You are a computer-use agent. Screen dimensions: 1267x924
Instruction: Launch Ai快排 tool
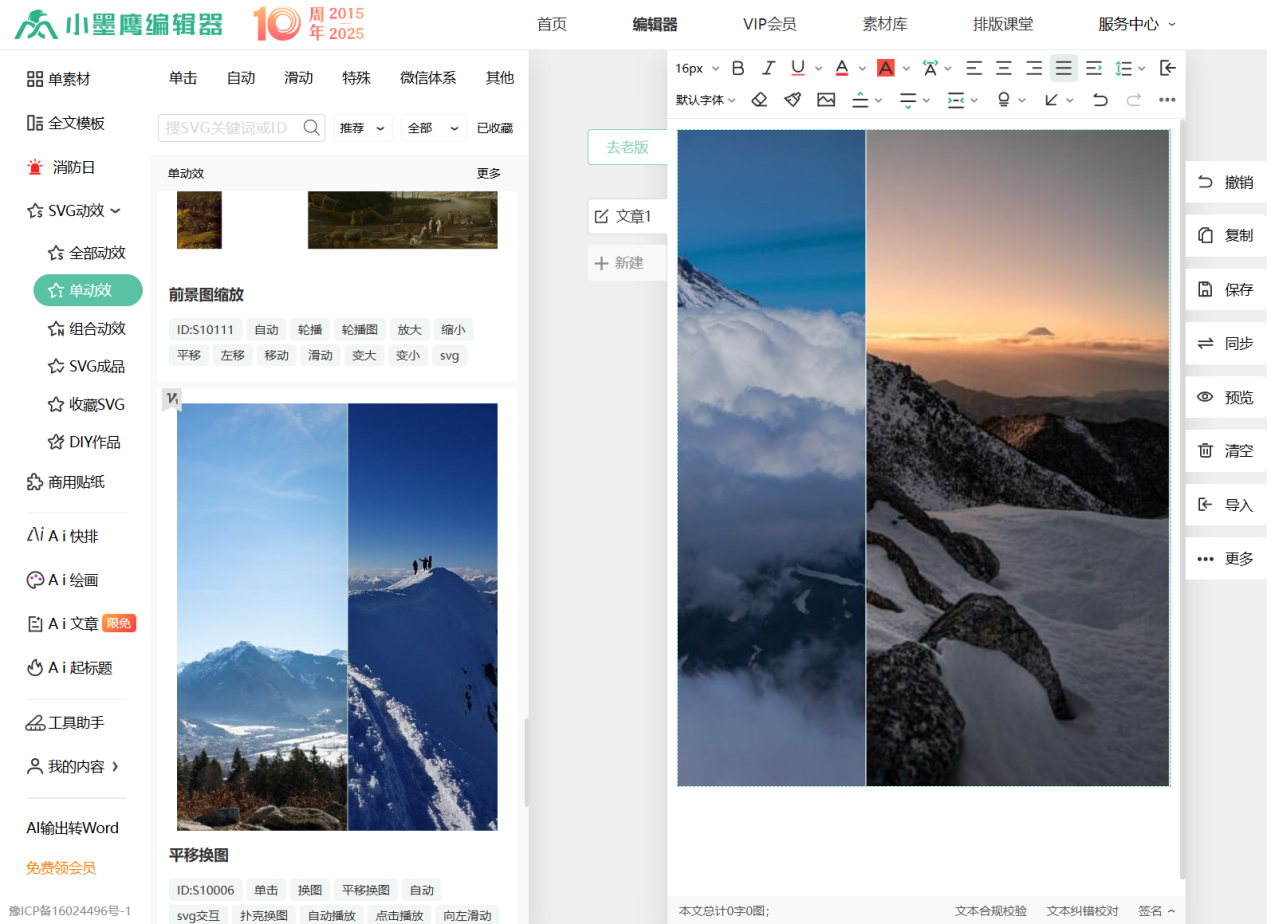click(x=62, y=536)
